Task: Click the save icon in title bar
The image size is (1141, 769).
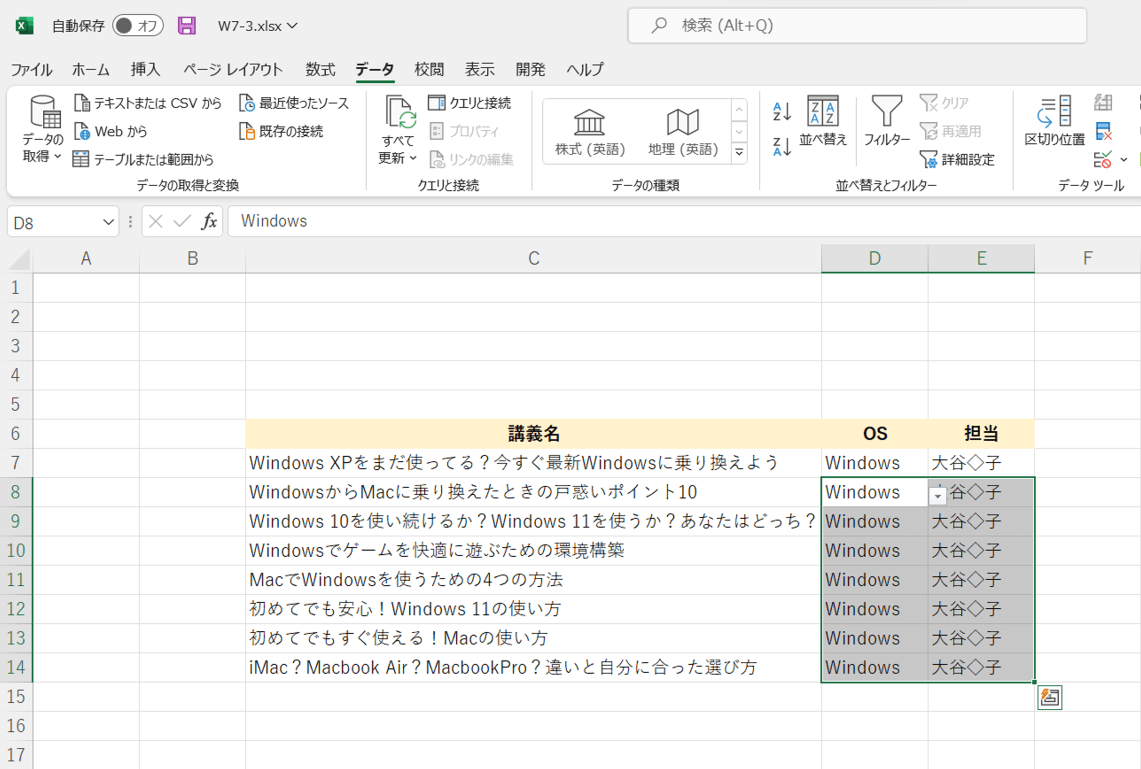Action: click(187, 26)
